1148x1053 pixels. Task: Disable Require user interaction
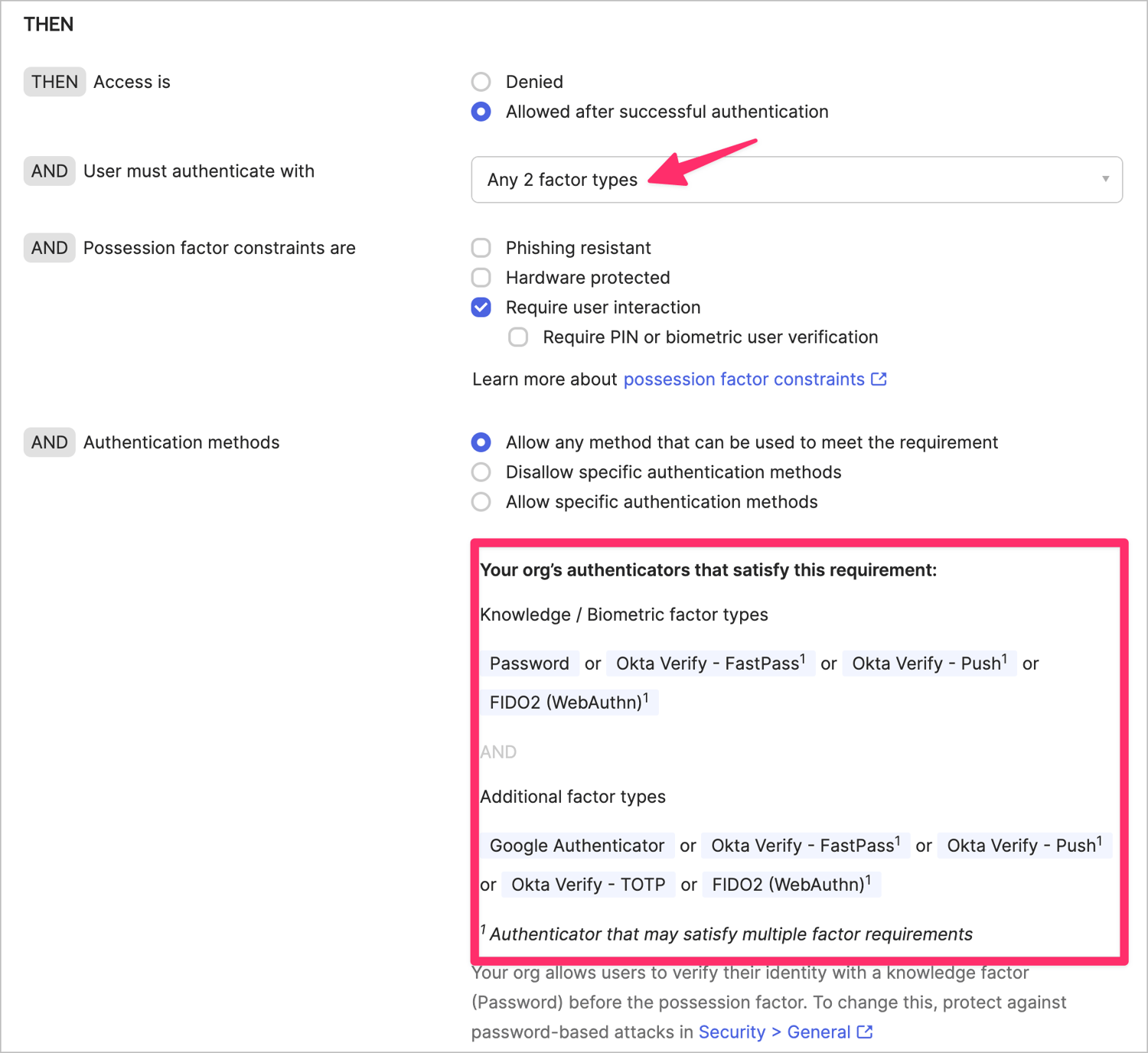coord(481,307)
